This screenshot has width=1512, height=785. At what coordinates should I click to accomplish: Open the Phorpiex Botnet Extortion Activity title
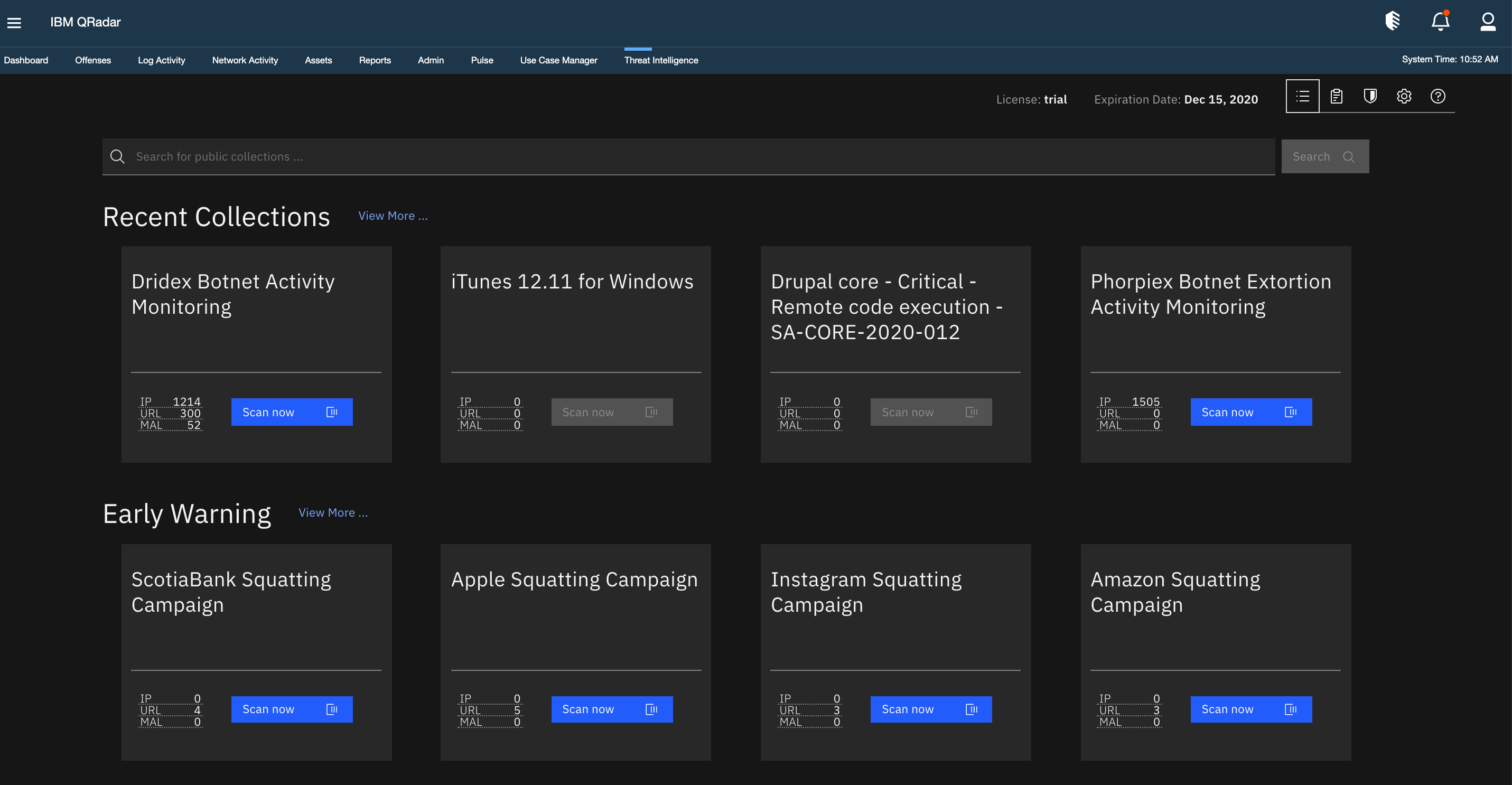pos(1211,294)
